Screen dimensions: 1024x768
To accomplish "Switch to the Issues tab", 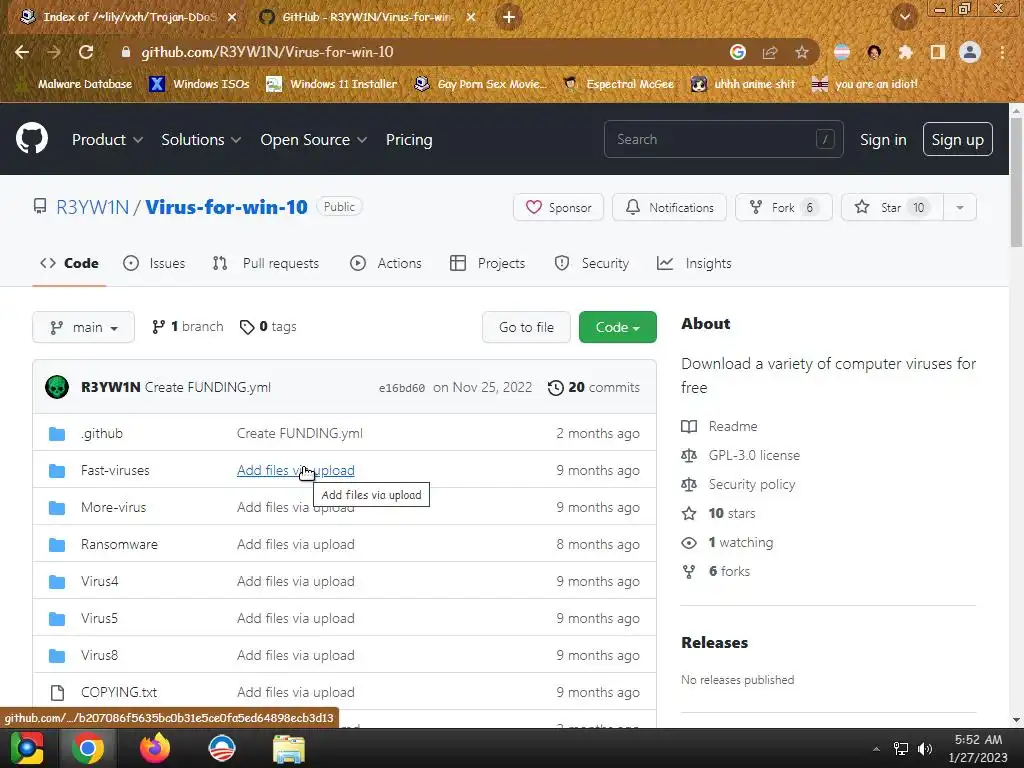I will [154, 263].
